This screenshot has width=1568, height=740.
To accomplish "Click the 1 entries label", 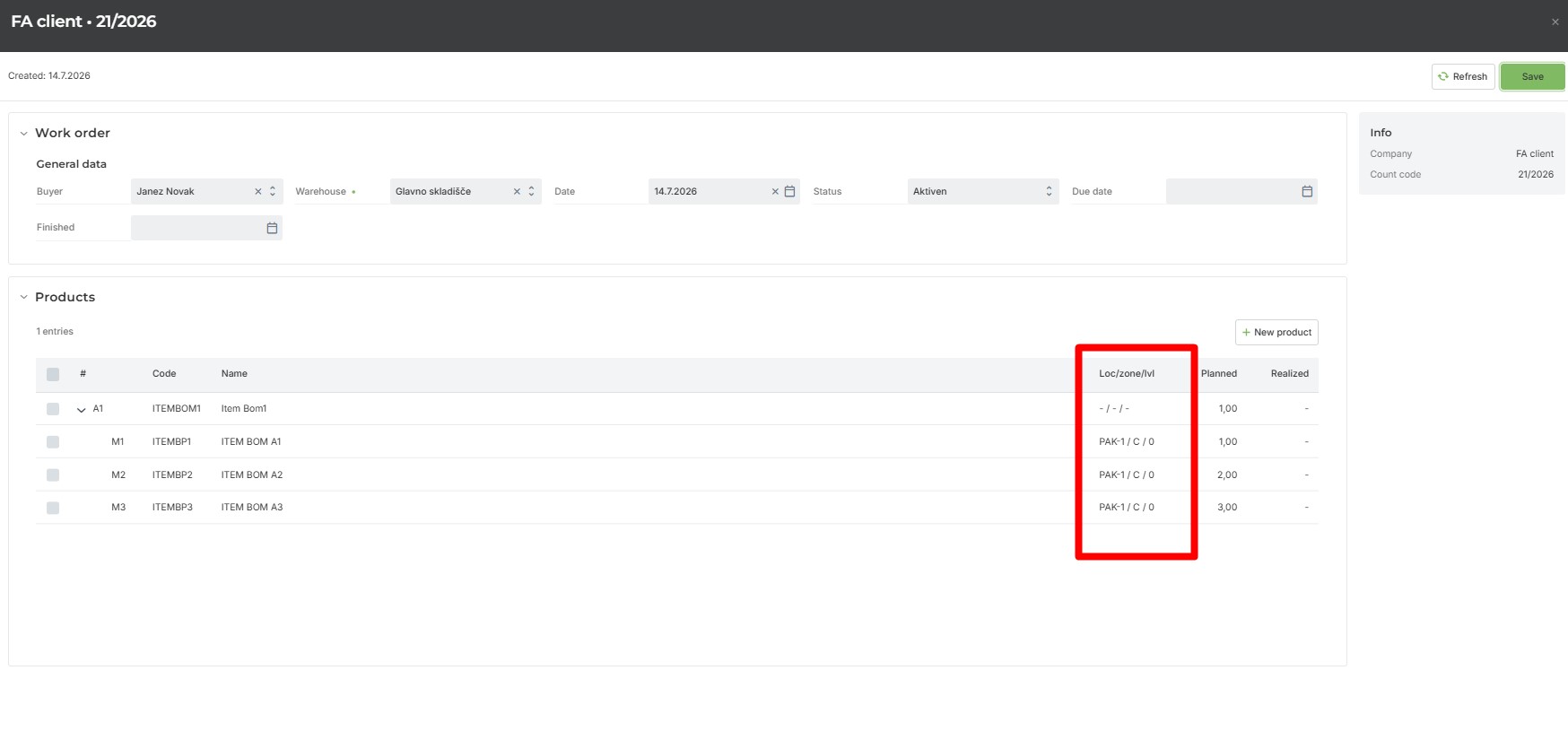I will pos(55,332).
